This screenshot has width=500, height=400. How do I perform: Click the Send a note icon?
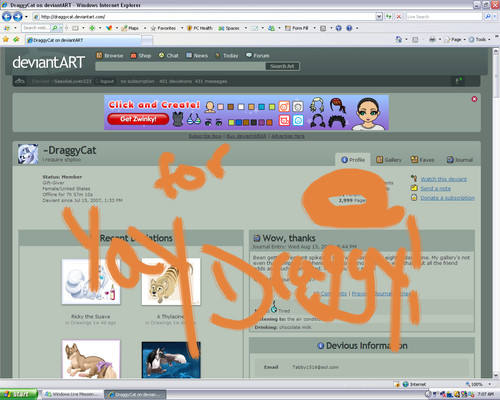[x=414, y=188]
